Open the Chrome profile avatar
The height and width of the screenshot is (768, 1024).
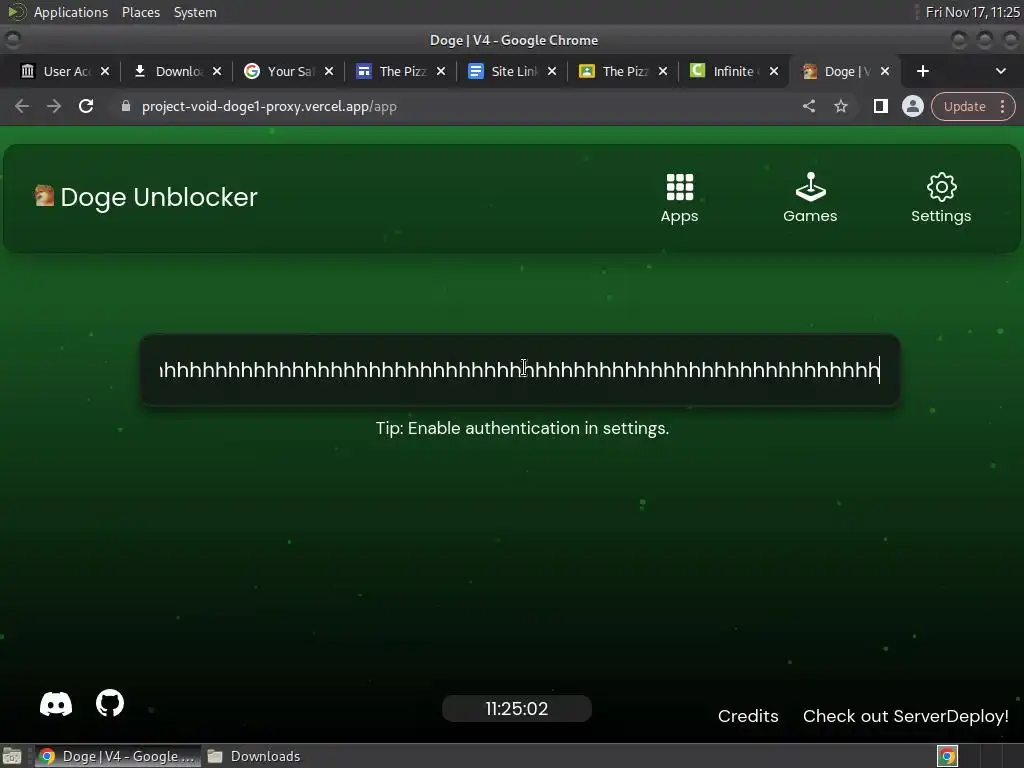click(x=912, y=106)
